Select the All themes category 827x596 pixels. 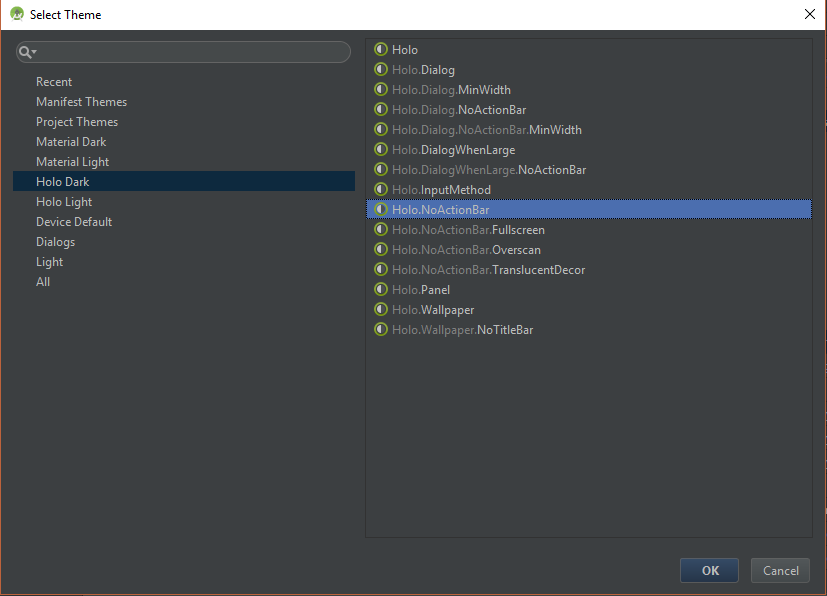(x=43, y=281)
